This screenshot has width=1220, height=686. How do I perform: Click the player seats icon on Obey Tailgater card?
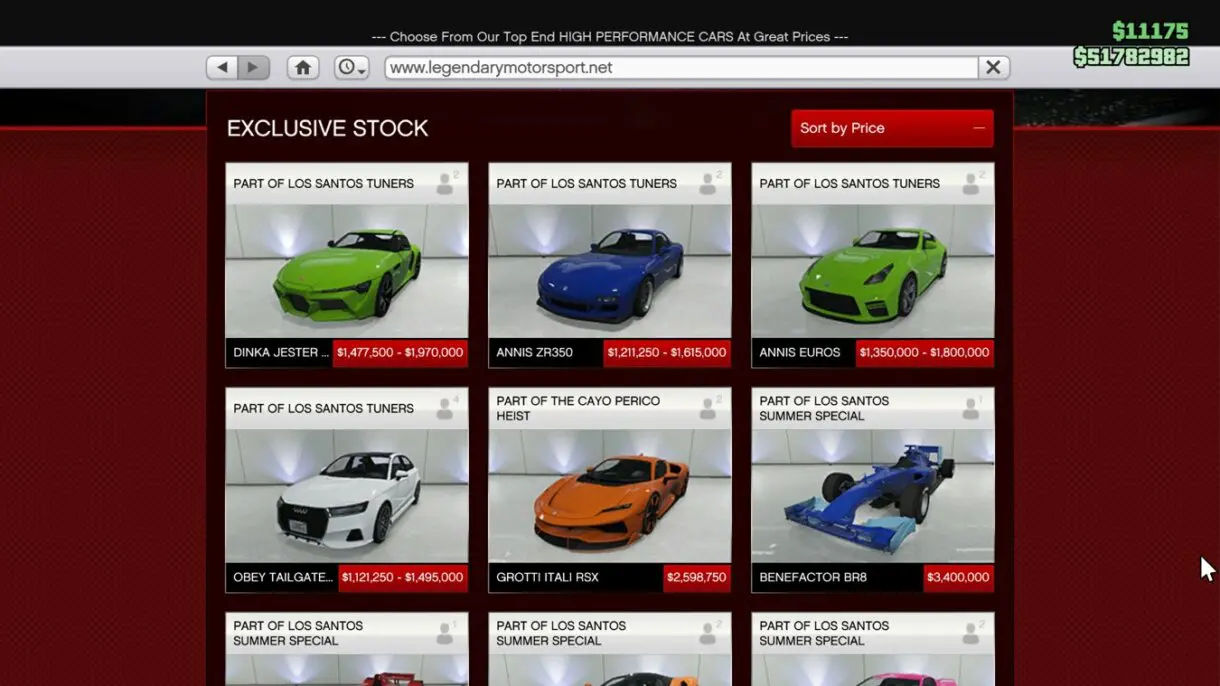click(x=447, y=408)
